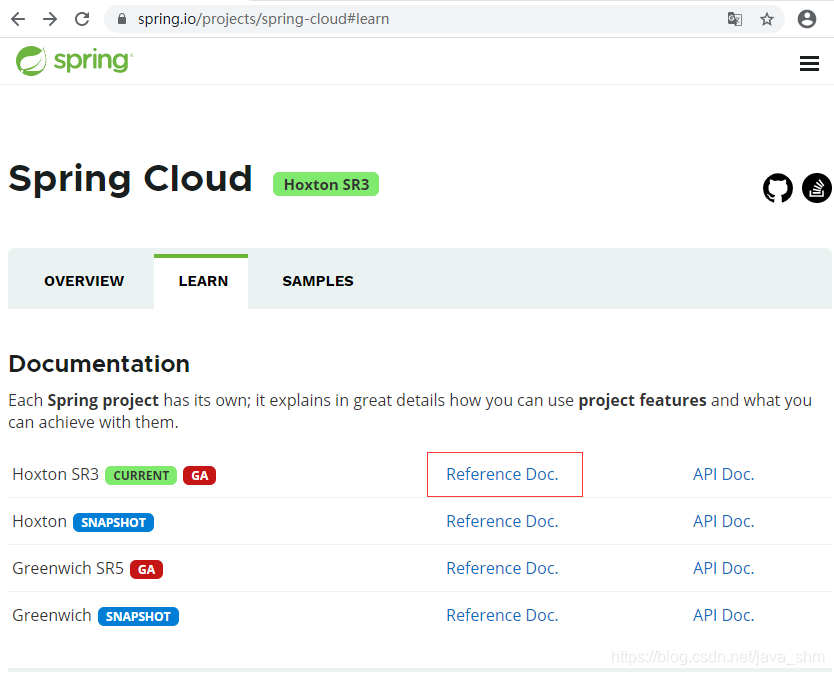Open the user profile icon

(x=806, y=19)
